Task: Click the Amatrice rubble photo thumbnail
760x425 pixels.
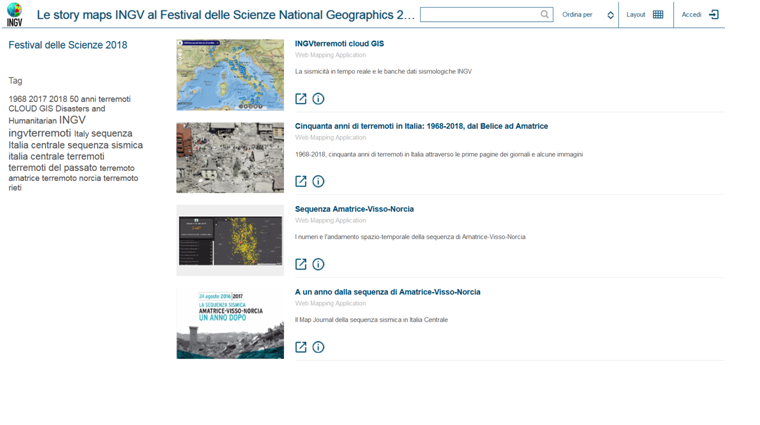Action: (230, 157)
